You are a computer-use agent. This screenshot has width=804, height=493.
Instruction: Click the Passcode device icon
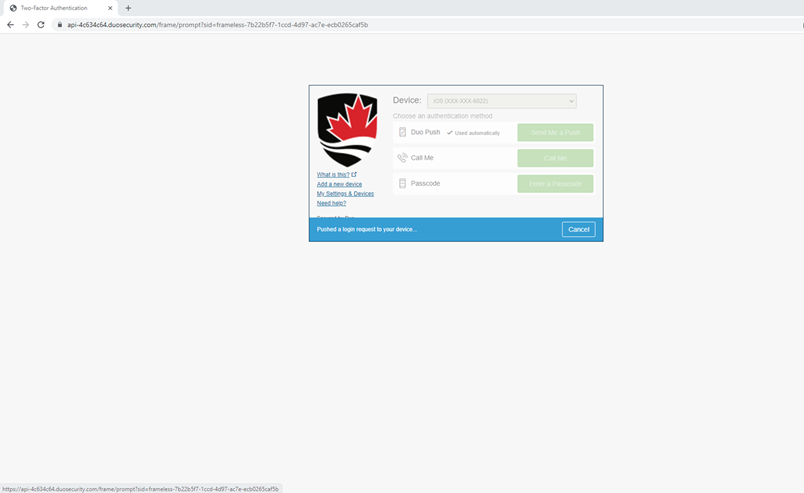(x=402, y=184)
